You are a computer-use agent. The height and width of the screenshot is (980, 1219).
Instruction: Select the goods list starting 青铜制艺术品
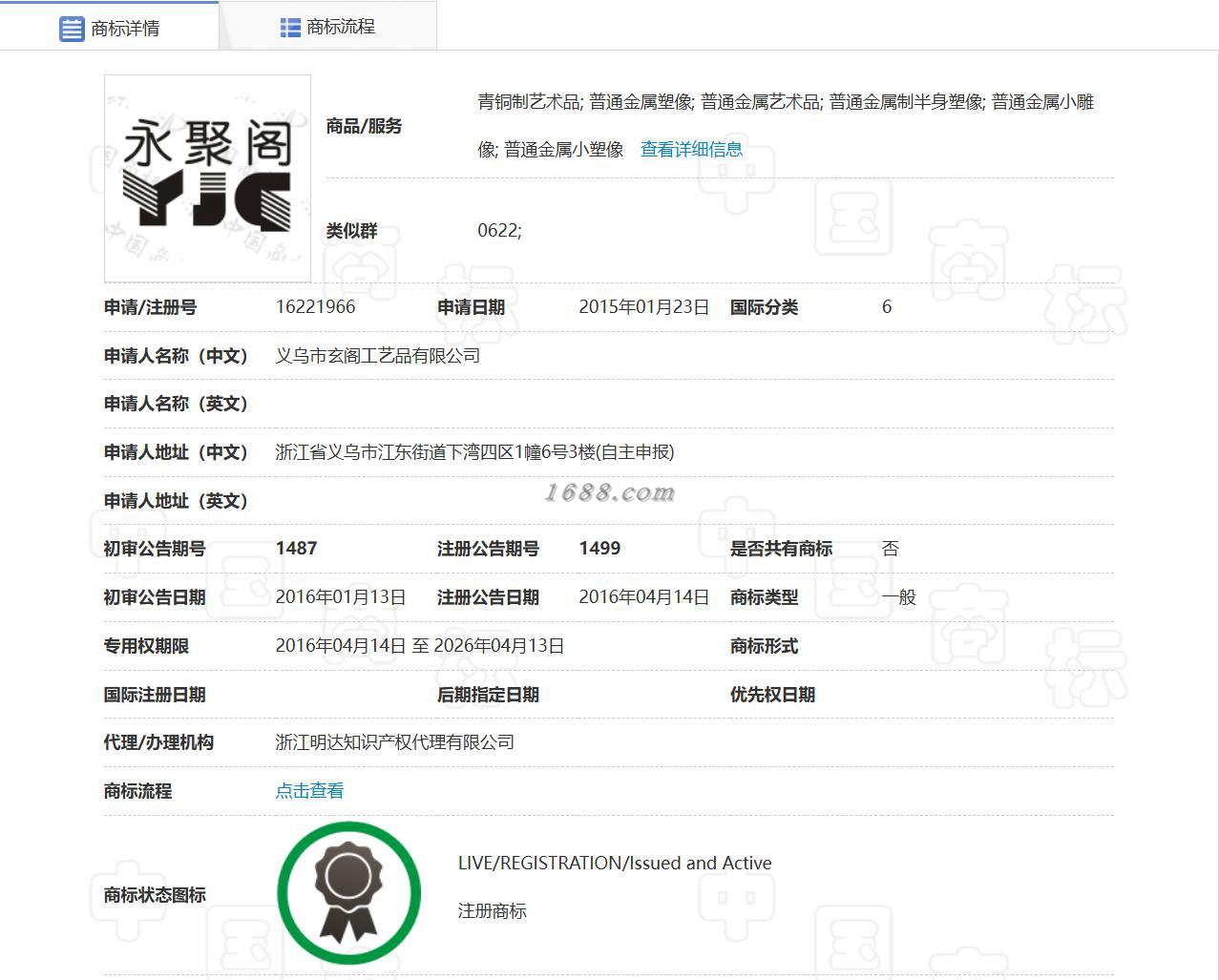[786, 125]
